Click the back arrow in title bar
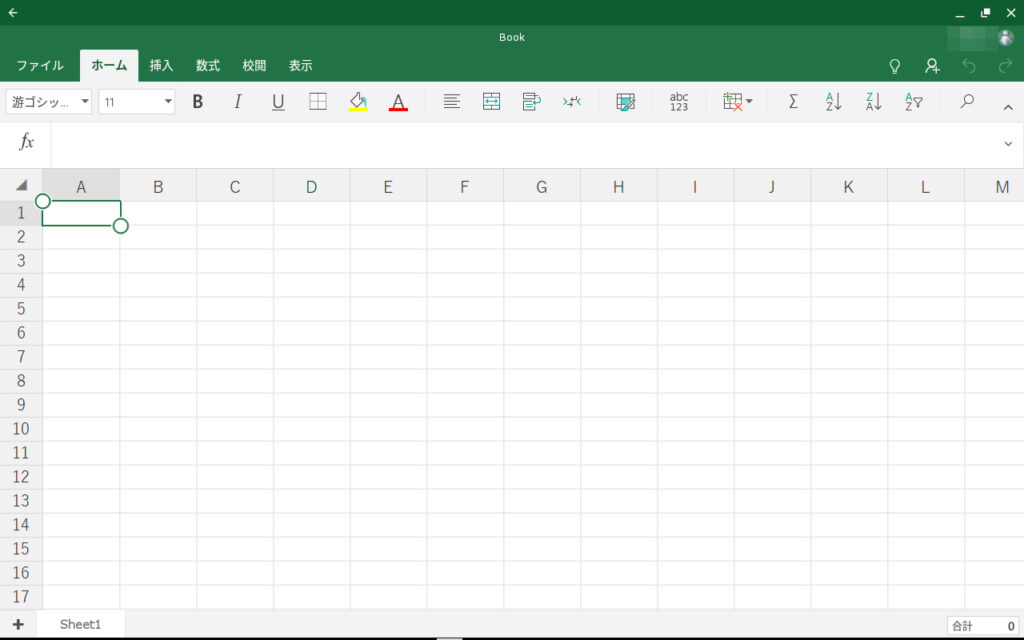The width and height of the screenshot is (1024, 640). [13, 12]
